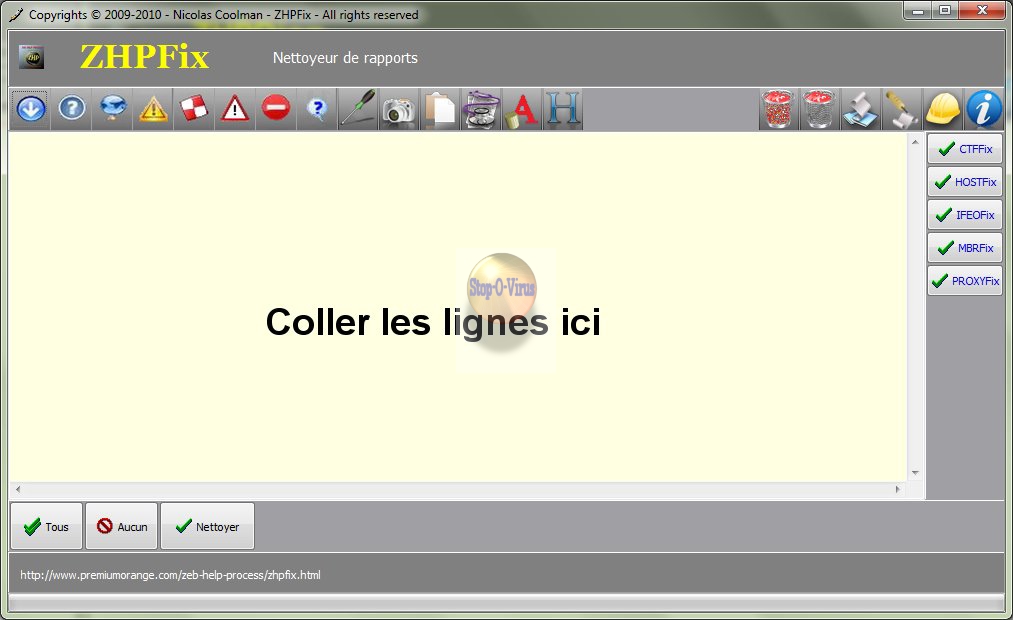Click the red no-entry stop icon

tap(276, 109)
